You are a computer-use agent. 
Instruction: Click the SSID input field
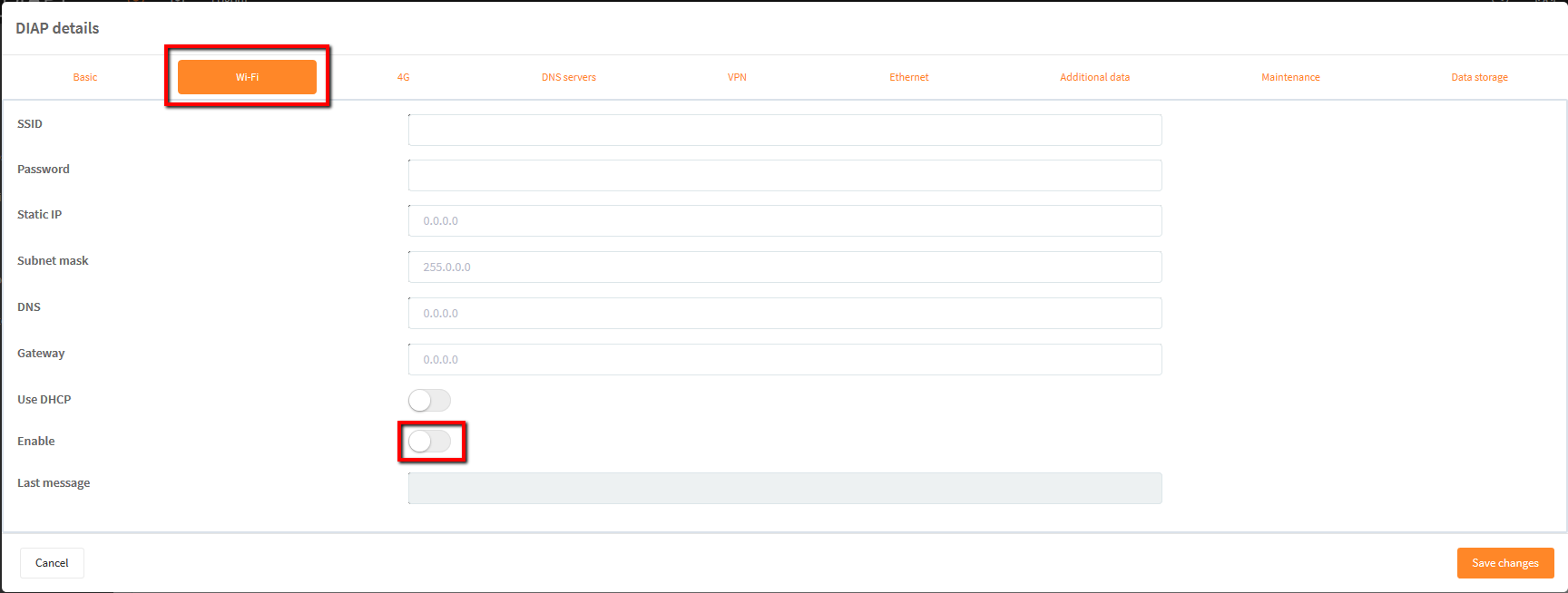coord(785,130)
